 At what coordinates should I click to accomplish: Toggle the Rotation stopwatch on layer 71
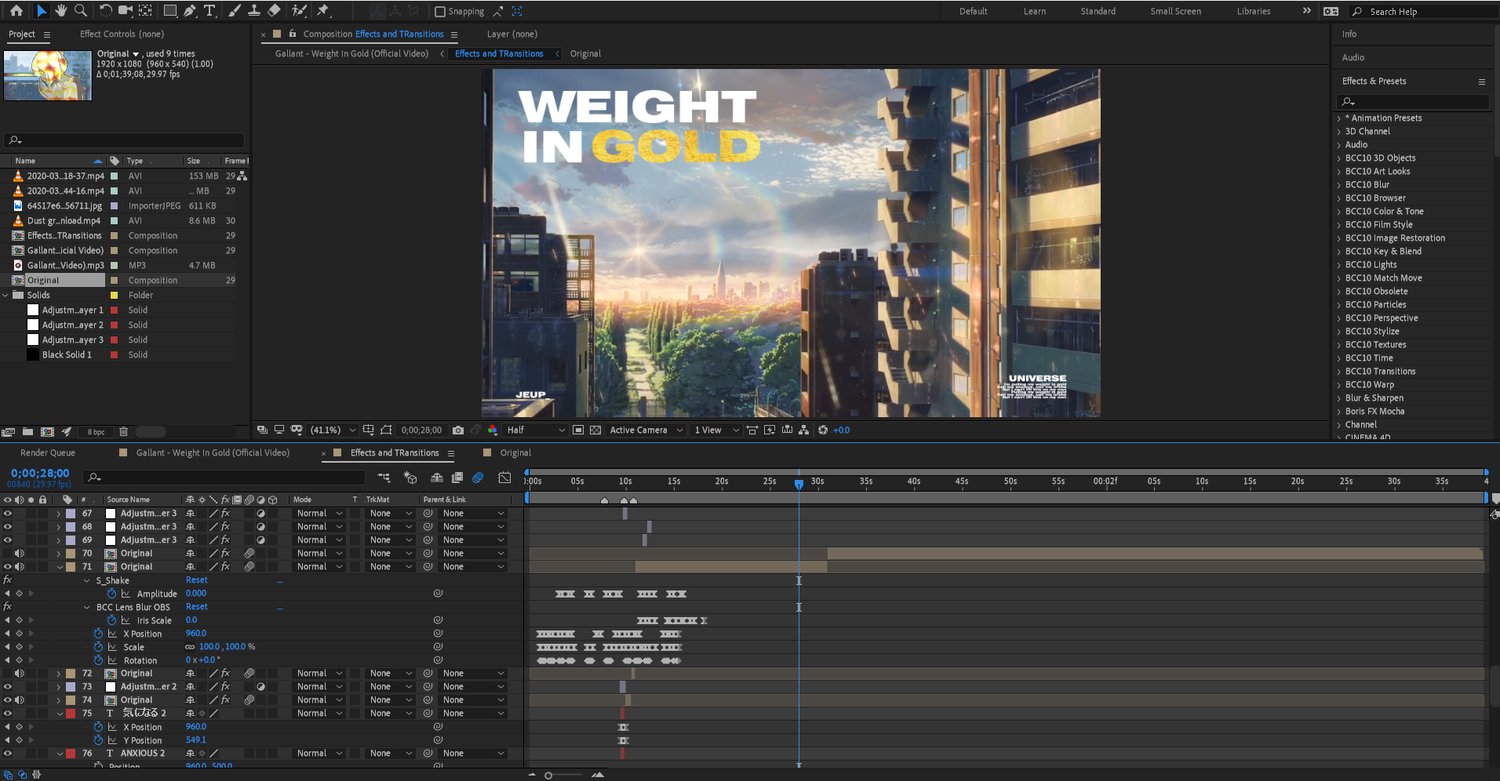tap(99, 660)
